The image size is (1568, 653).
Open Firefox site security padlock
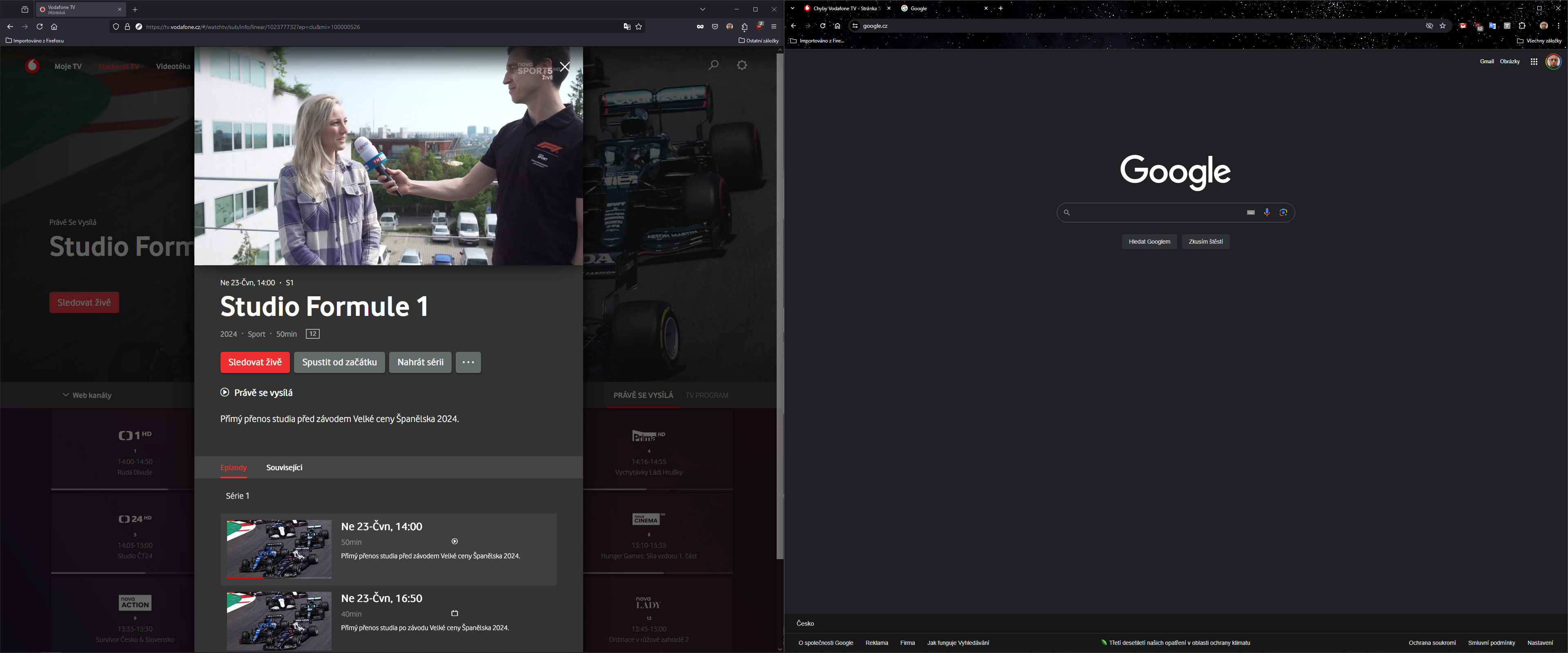click(127, 27)
